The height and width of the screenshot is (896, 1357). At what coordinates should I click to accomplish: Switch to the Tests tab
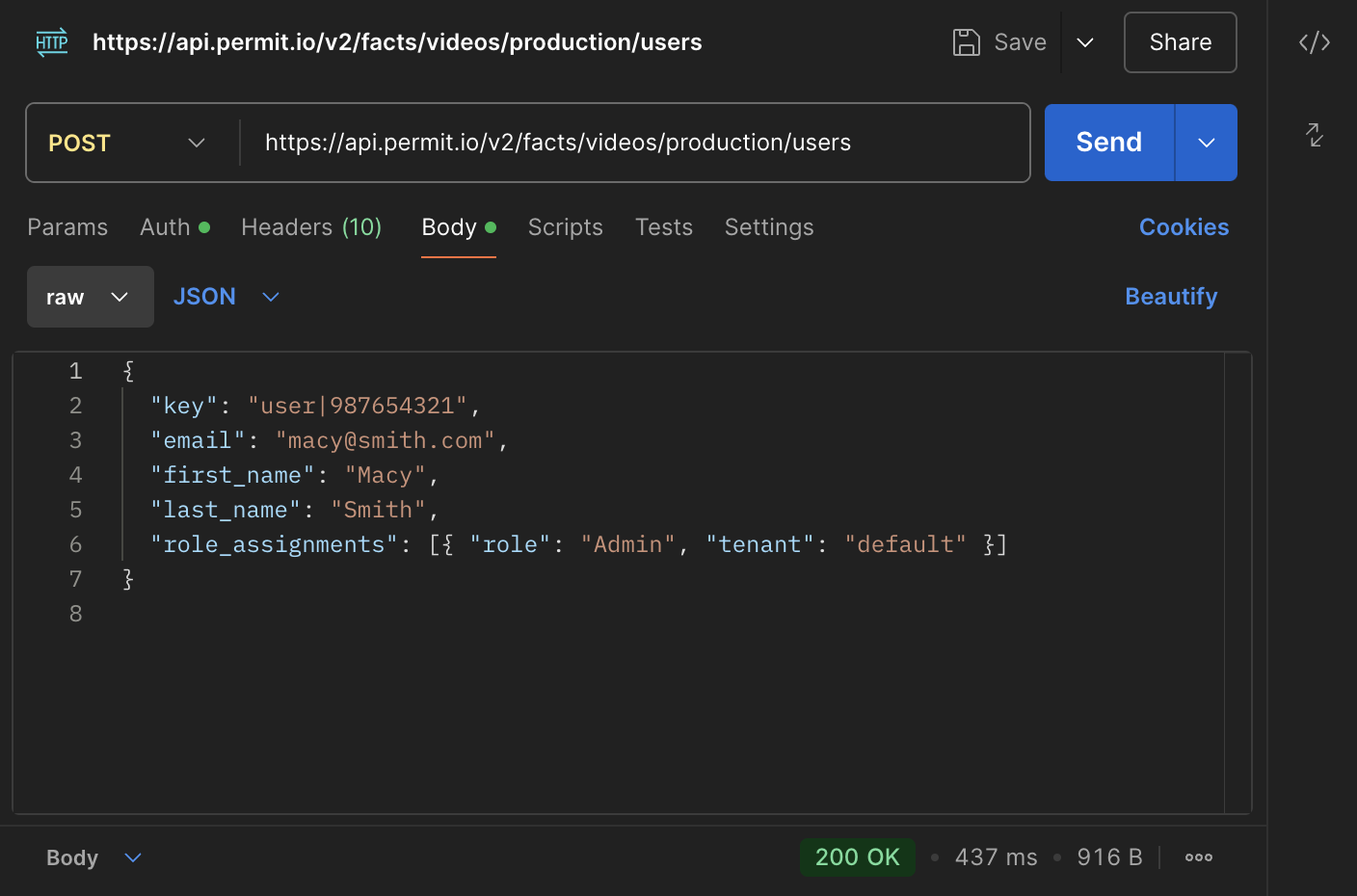pos(663,227)
